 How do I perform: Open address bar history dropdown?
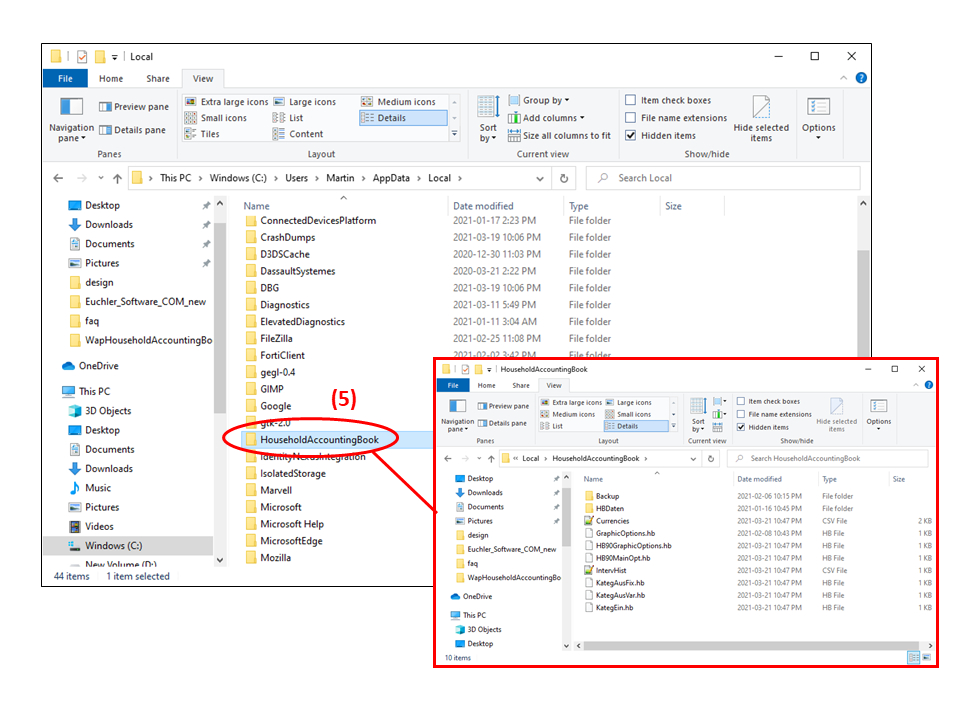click(x=540, y=178)
